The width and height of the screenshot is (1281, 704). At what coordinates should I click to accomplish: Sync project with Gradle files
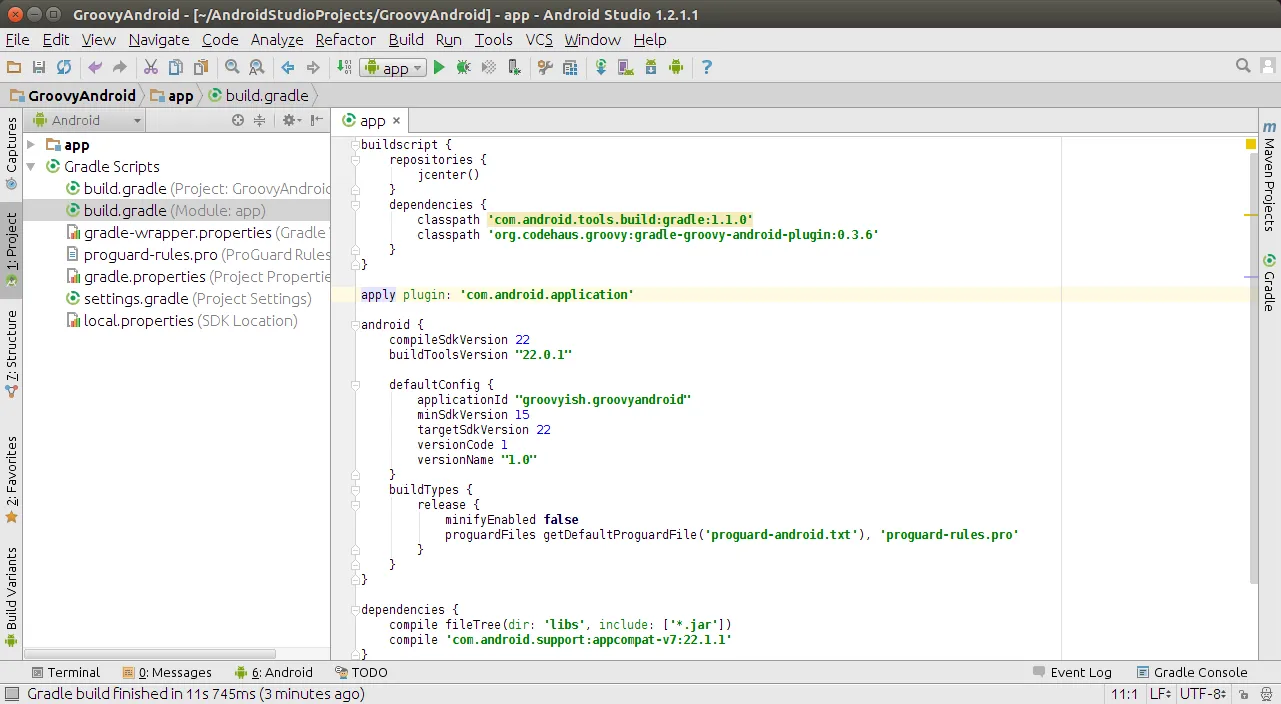click(601, 67)
